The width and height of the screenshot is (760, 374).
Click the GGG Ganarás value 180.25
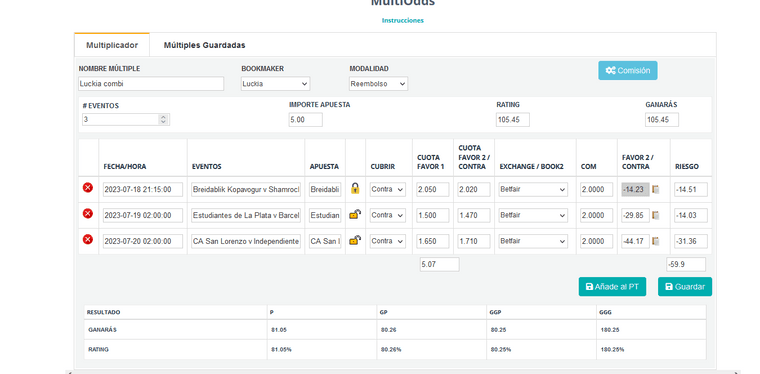tap(610, 329)
